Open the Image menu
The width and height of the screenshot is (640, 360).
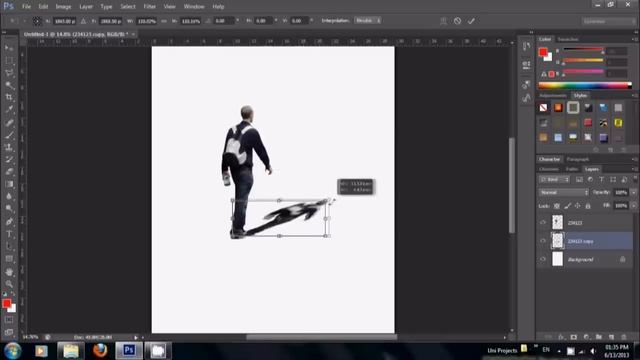pyautogui.click(x=63, y=7)
